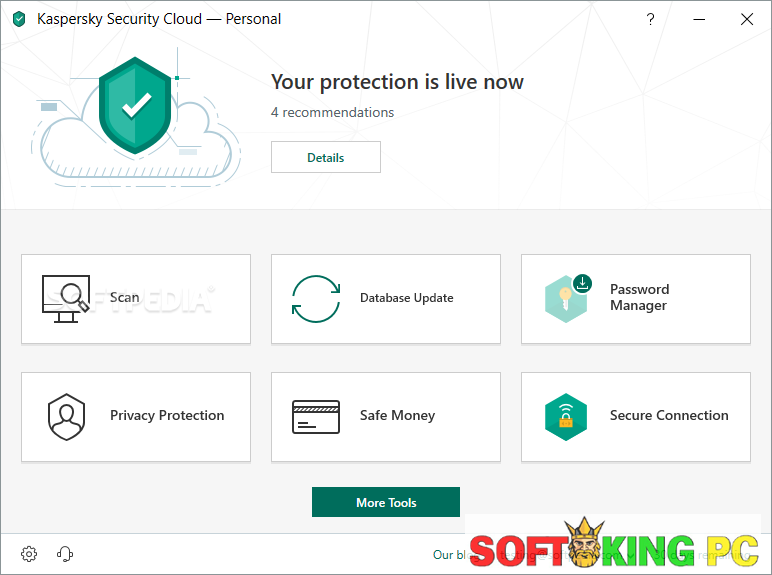Click the Database Update arrows icon
This screenshot has width=772, height=575.
[316, 298]
